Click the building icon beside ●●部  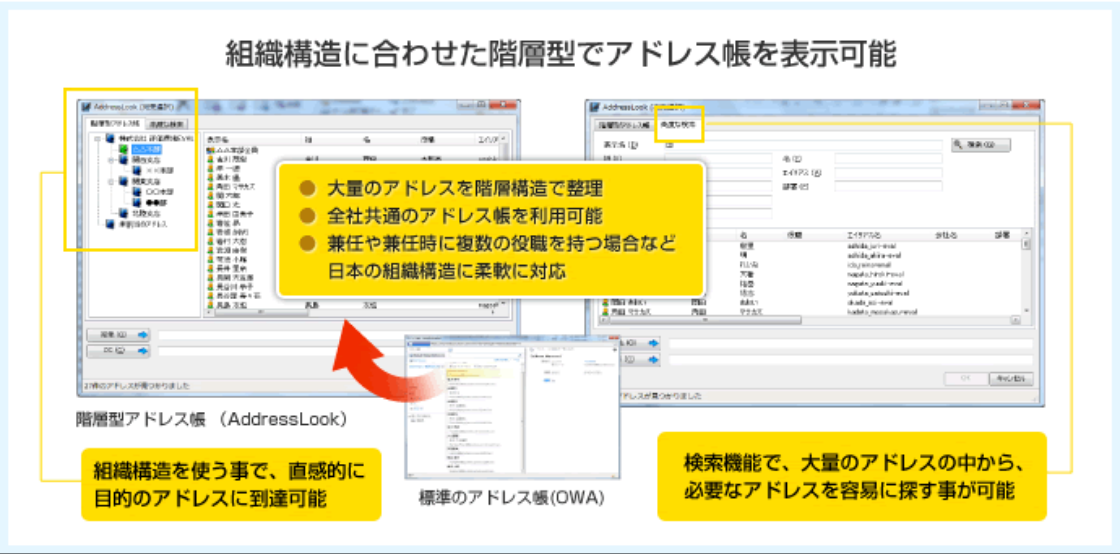click(137, 203)
